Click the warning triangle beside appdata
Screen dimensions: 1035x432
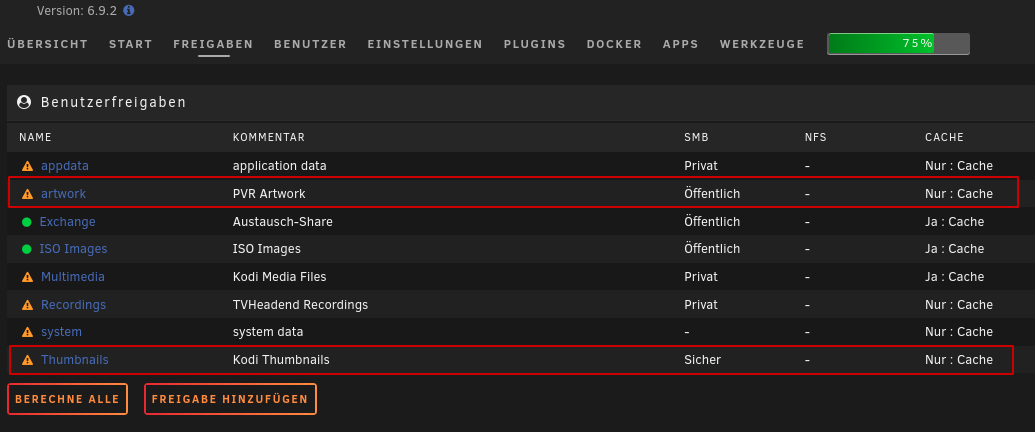[27, 166]
